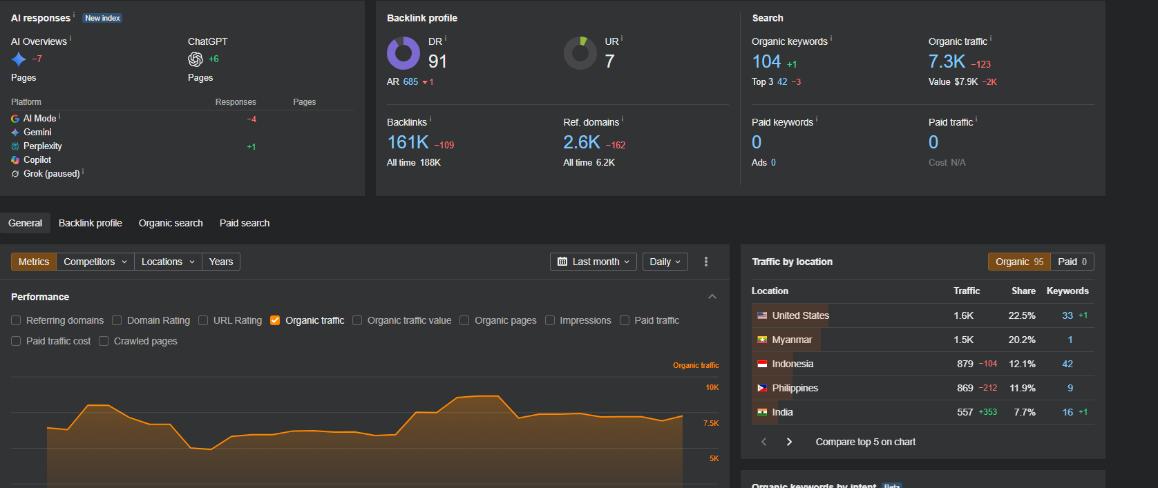The image size is (1158, 488).
Task: Open the Last month date range dropdown
Action: 594,261
